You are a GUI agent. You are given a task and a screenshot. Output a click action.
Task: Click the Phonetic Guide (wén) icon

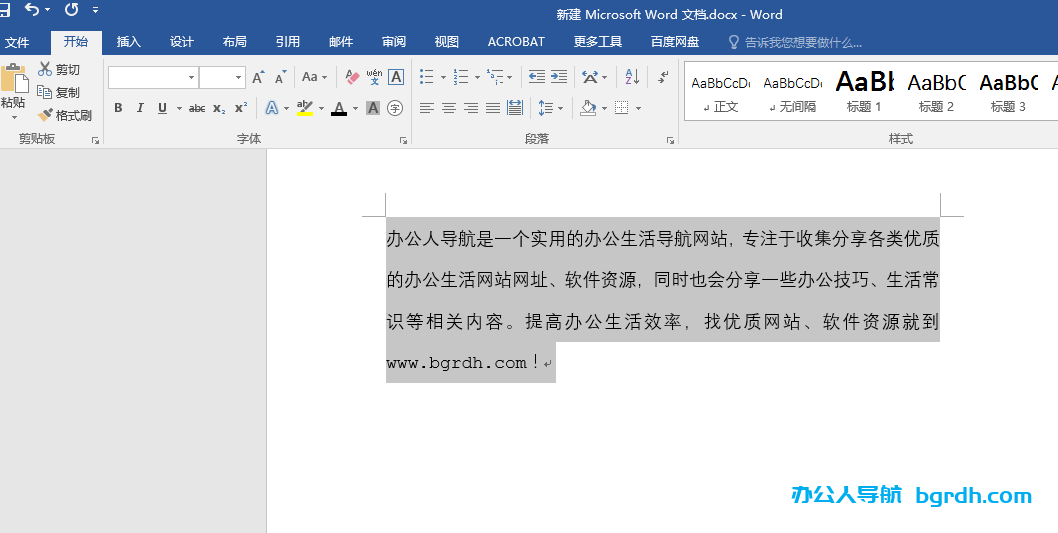[x=374, y=77]
